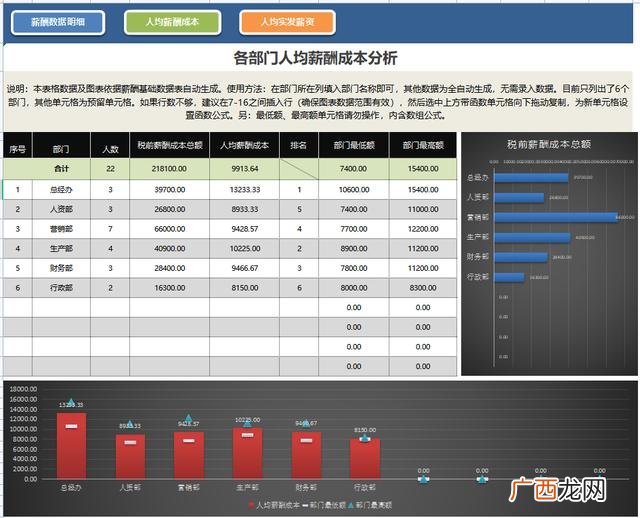Select cell value 16300.00
Viewport: 640px width, 518px height.
(x=170, y=288)
